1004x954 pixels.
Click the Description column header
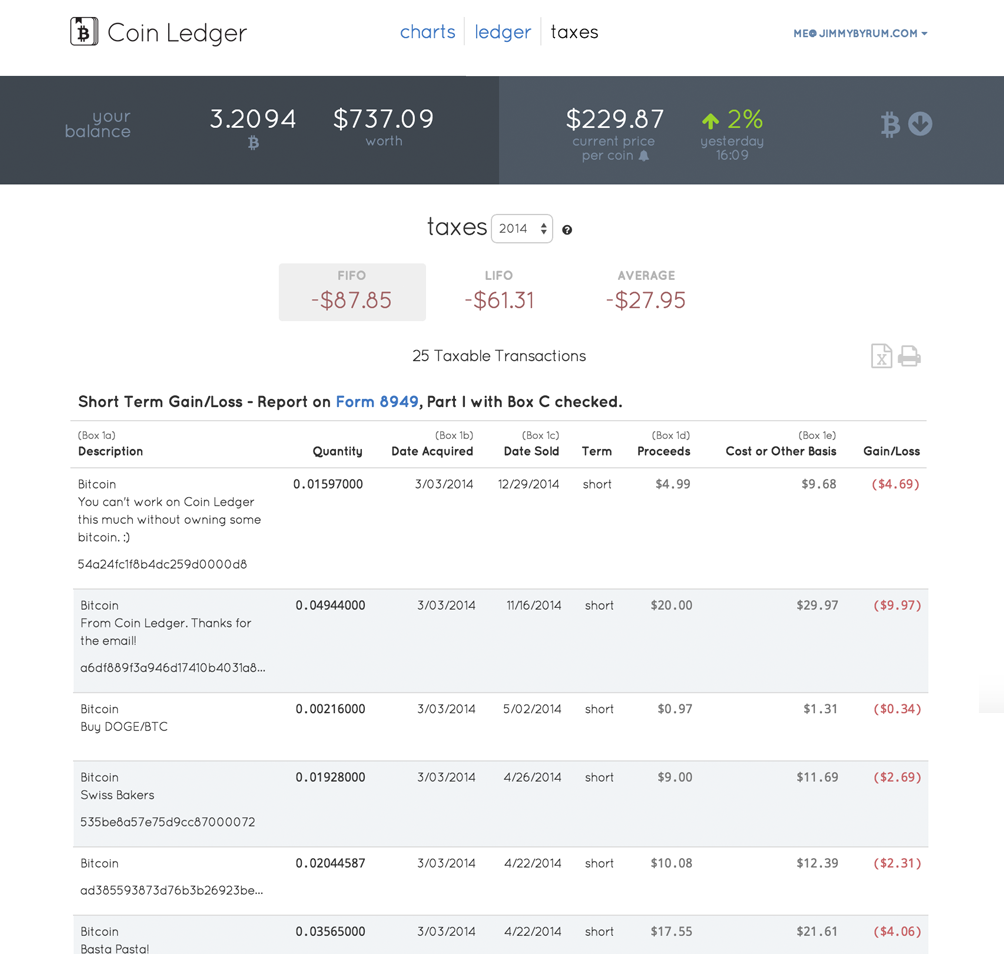pyautogui.click(x=110, y=451)
